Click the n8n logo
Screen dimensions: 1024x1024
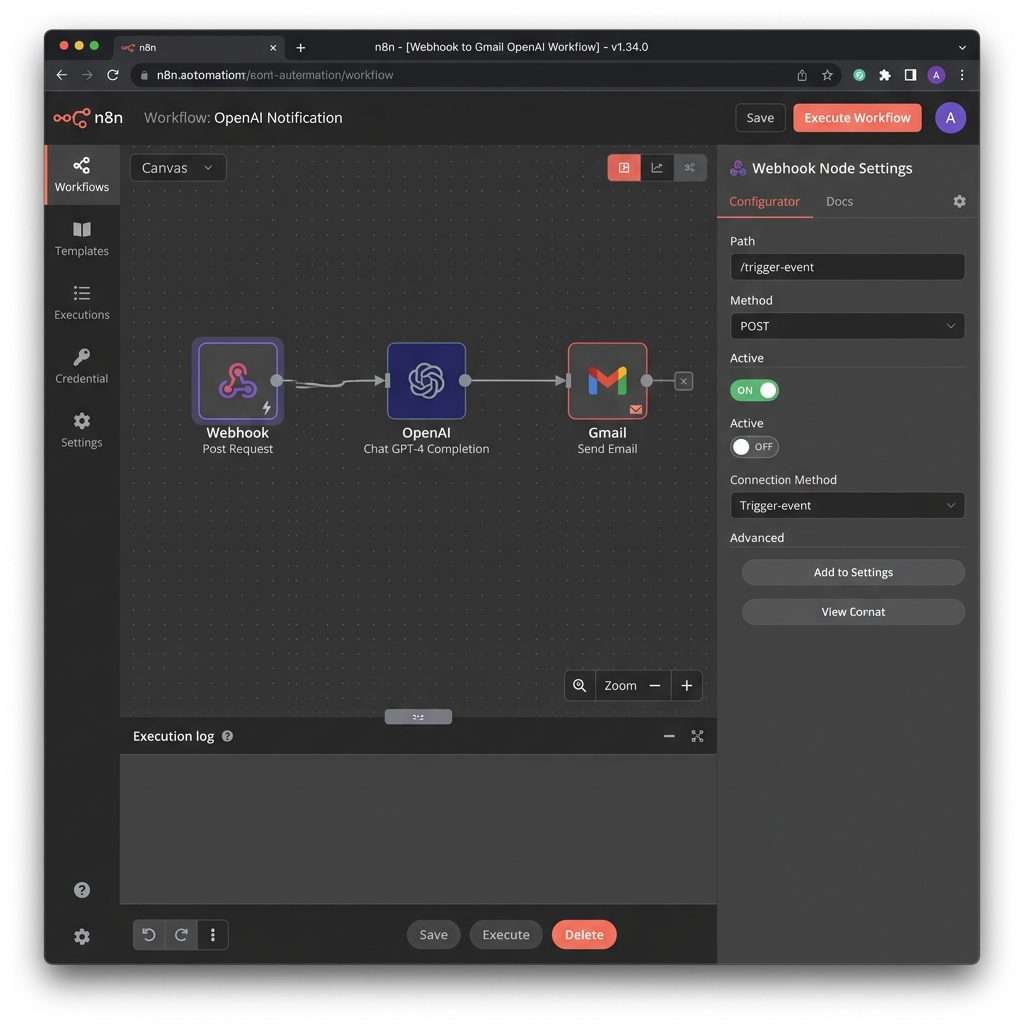(88, 118)
